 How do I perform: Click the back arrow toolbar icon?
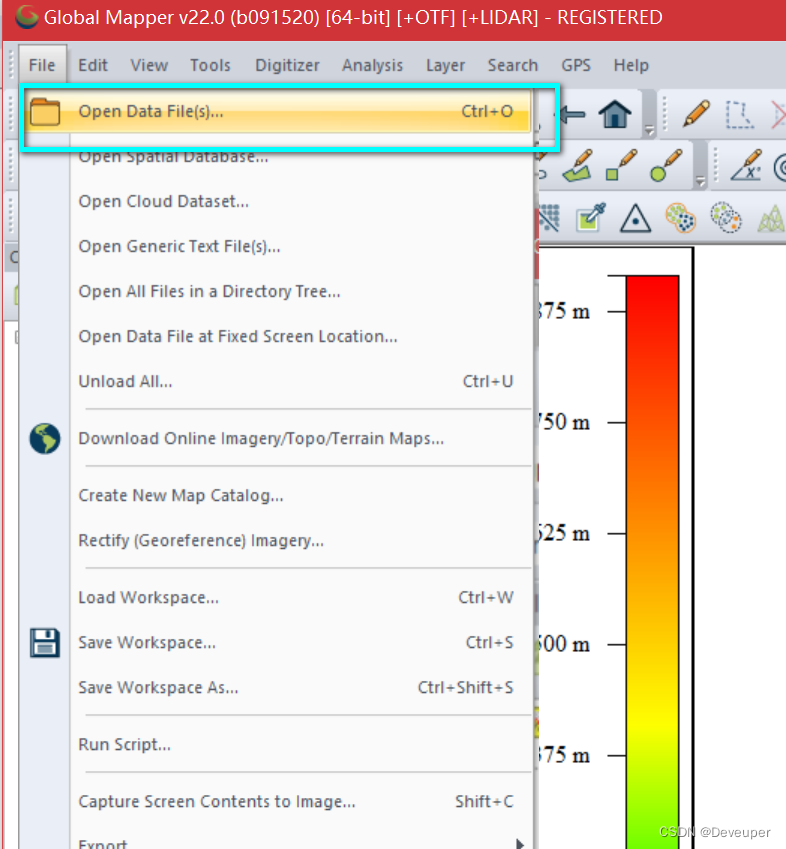point(573,114)
